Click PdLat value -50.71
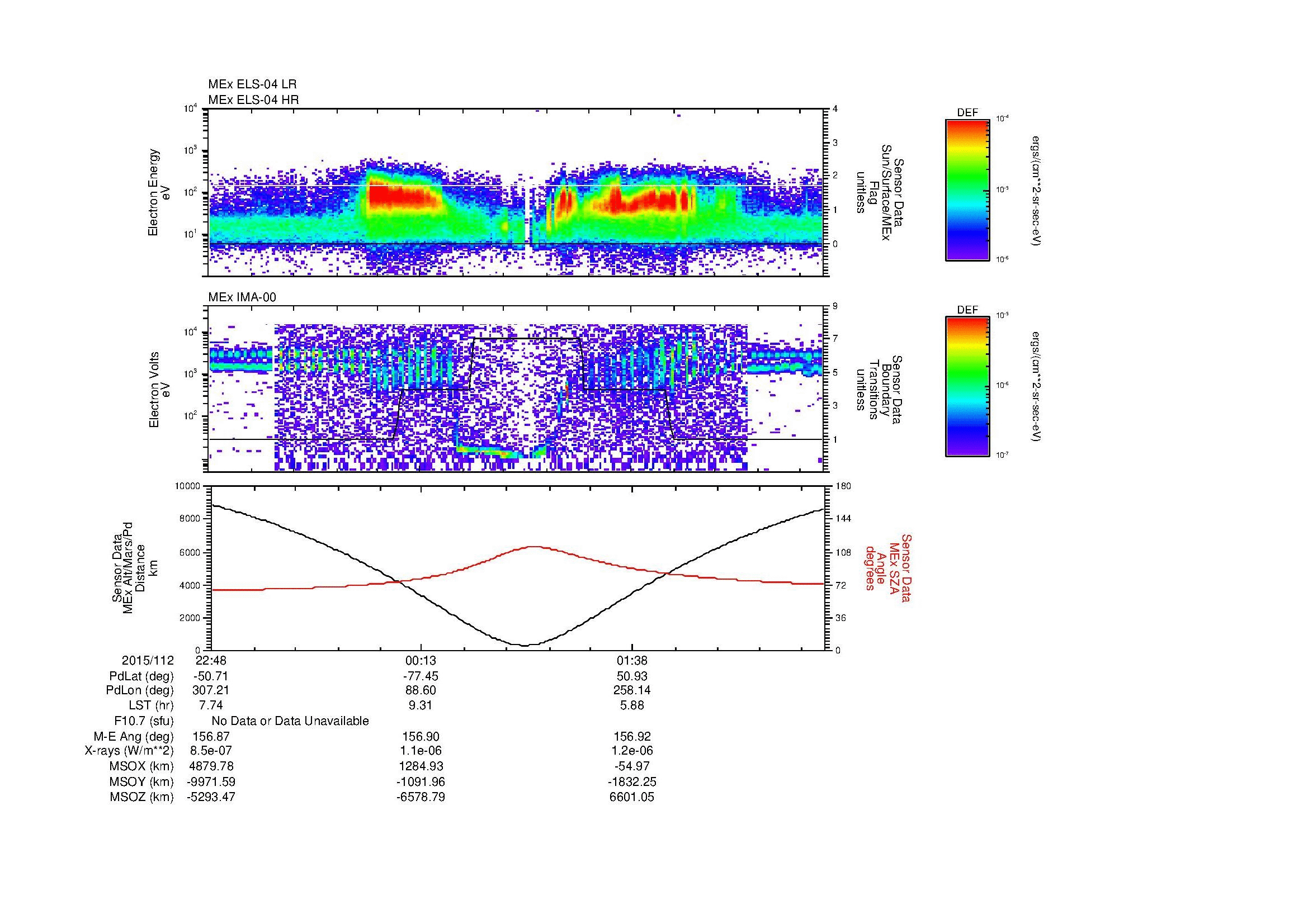Screen dimensions: 1308x924 tap(211, 676)
